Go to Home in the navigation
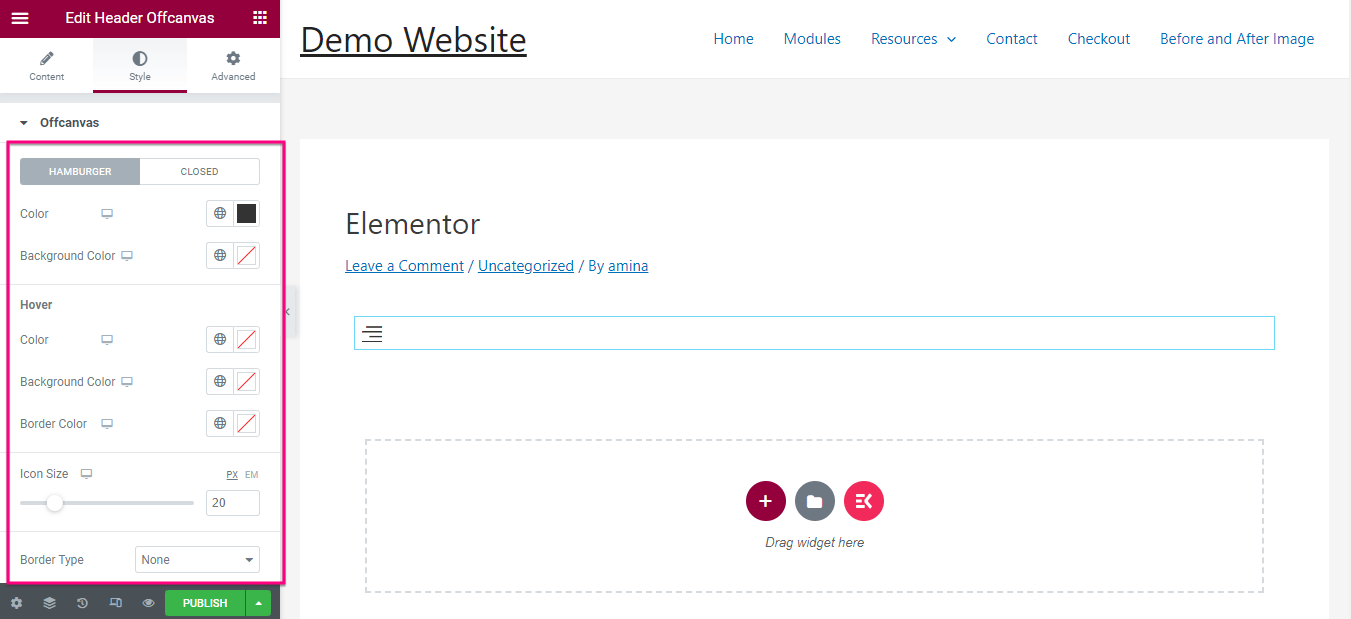 tap(733, 39)
